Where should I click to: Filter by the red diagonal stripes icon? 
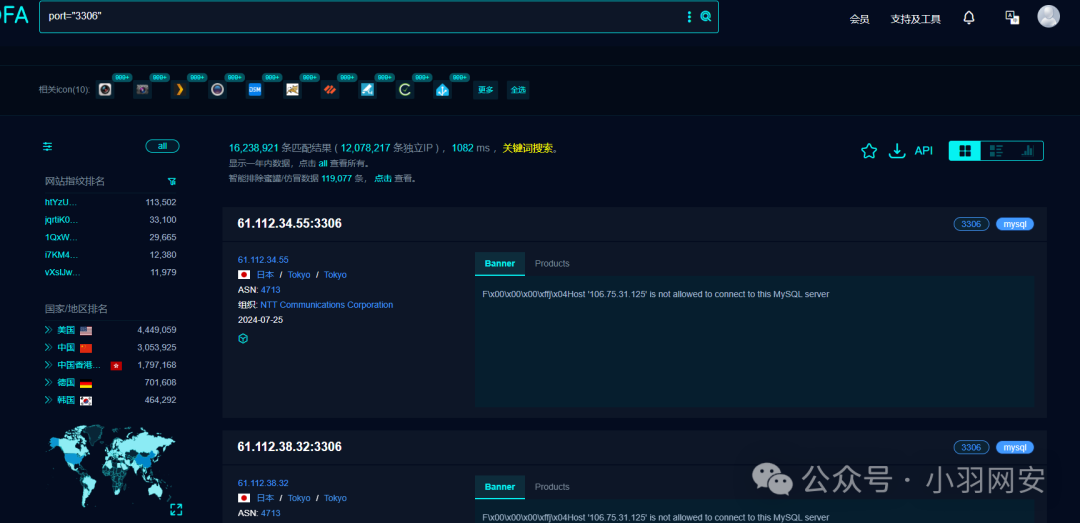330,90
